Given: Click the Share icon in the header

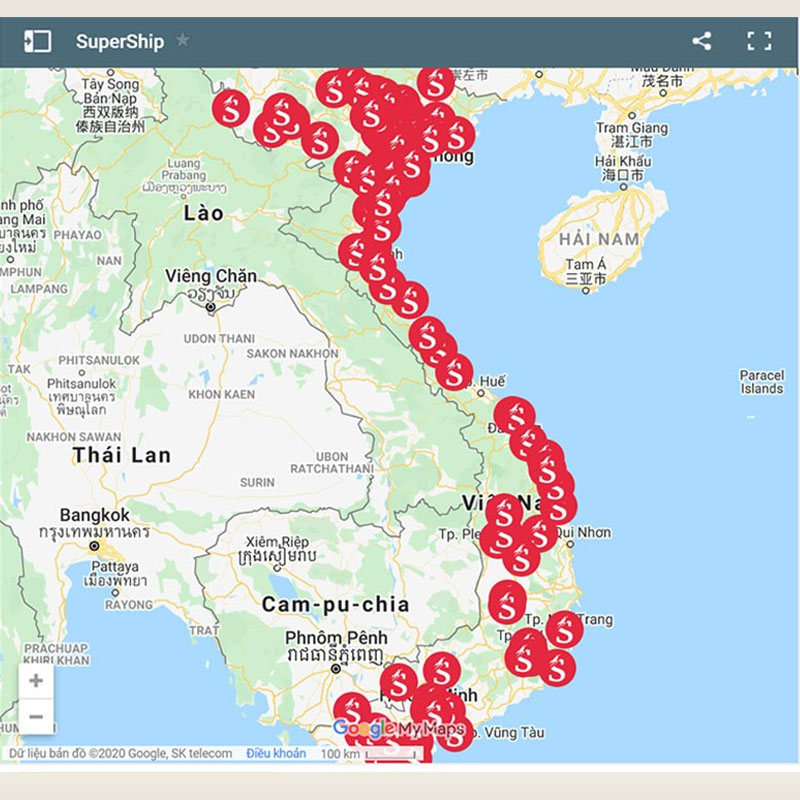Looking at the screenshot, I should 701,42.
